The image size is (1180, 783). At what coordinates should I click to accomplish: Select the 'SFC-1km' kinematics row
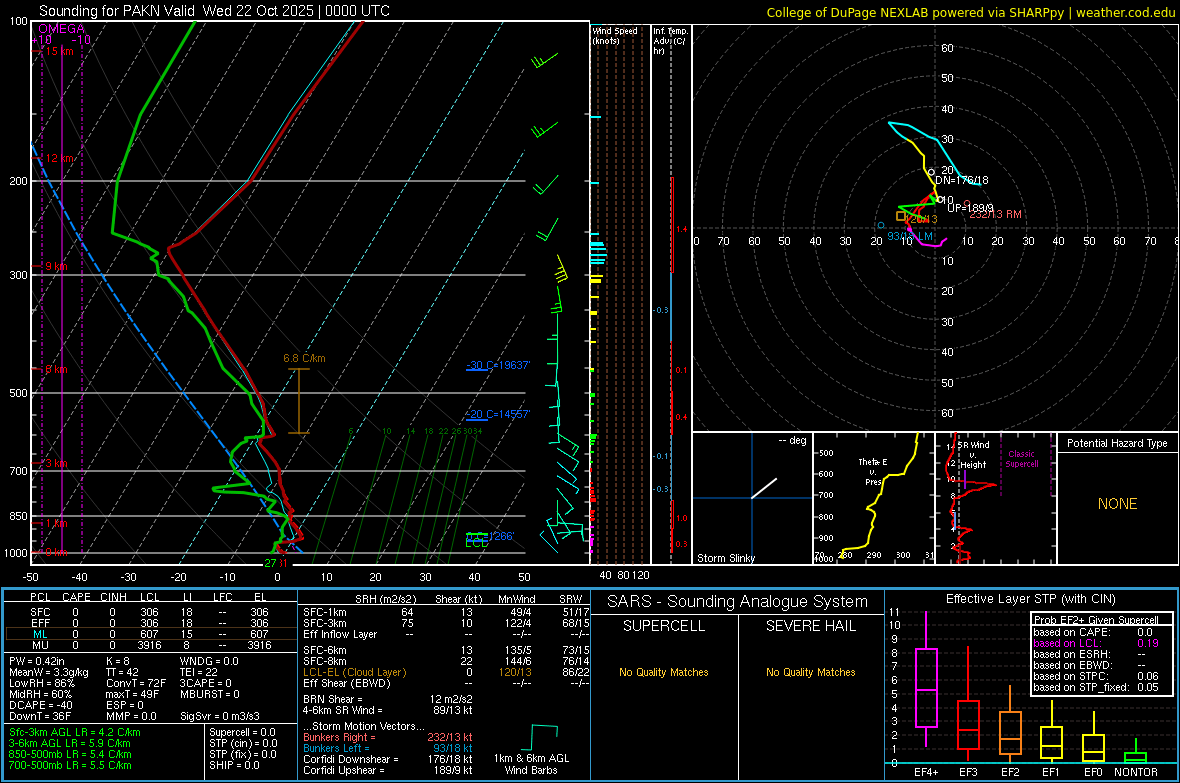[446, 612]
